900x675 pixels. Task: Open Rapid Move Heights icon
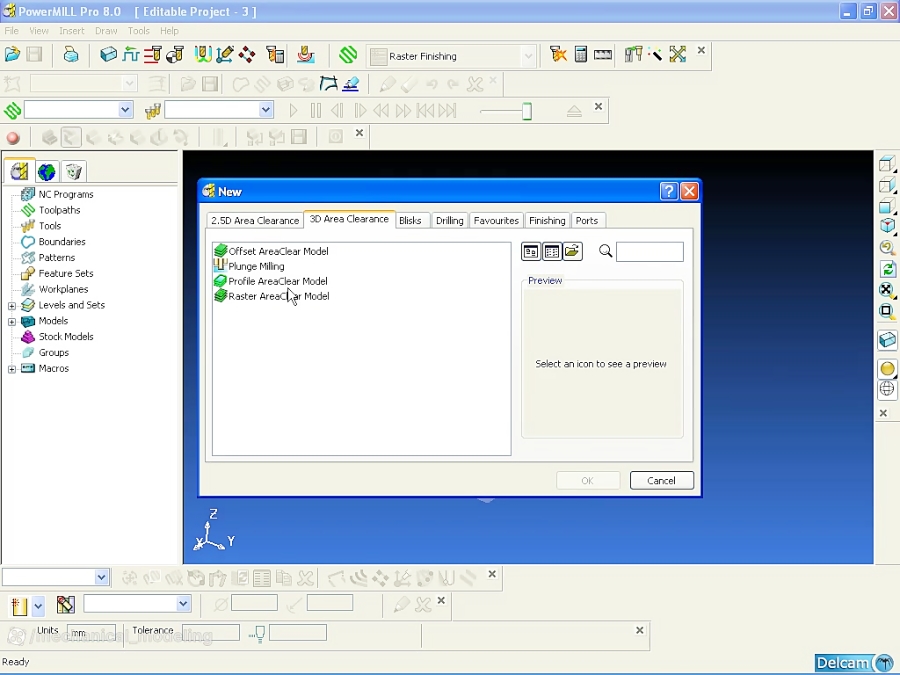pyautogui.click(x=153, y=55)
